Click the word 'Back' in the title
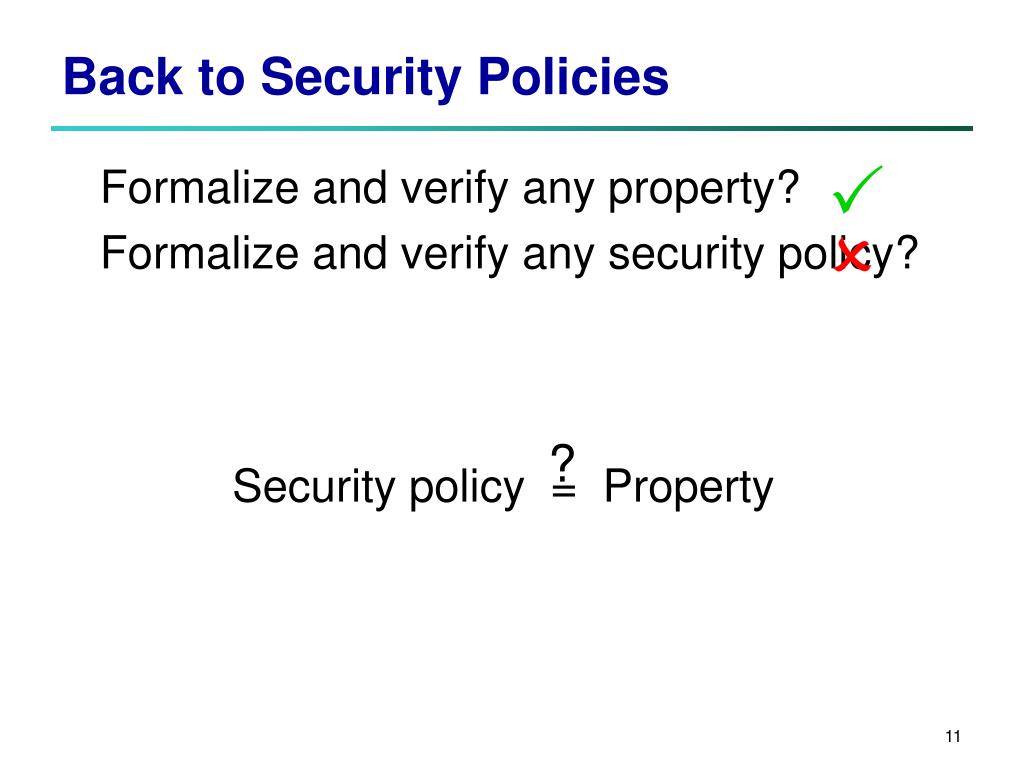 click(123, 77)
